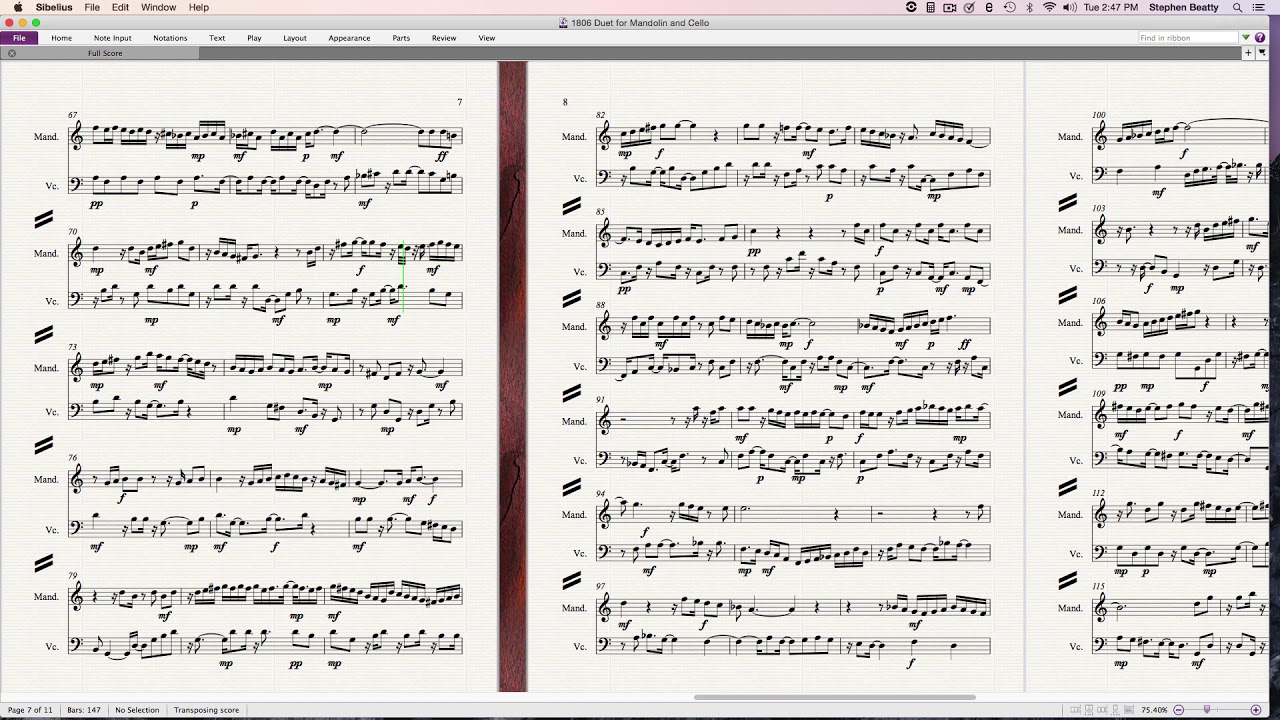Image resolution: width=1280 pixels, height=720 pixels.
Task: Open the Wi-Fi status menu
Action: 1049,7
